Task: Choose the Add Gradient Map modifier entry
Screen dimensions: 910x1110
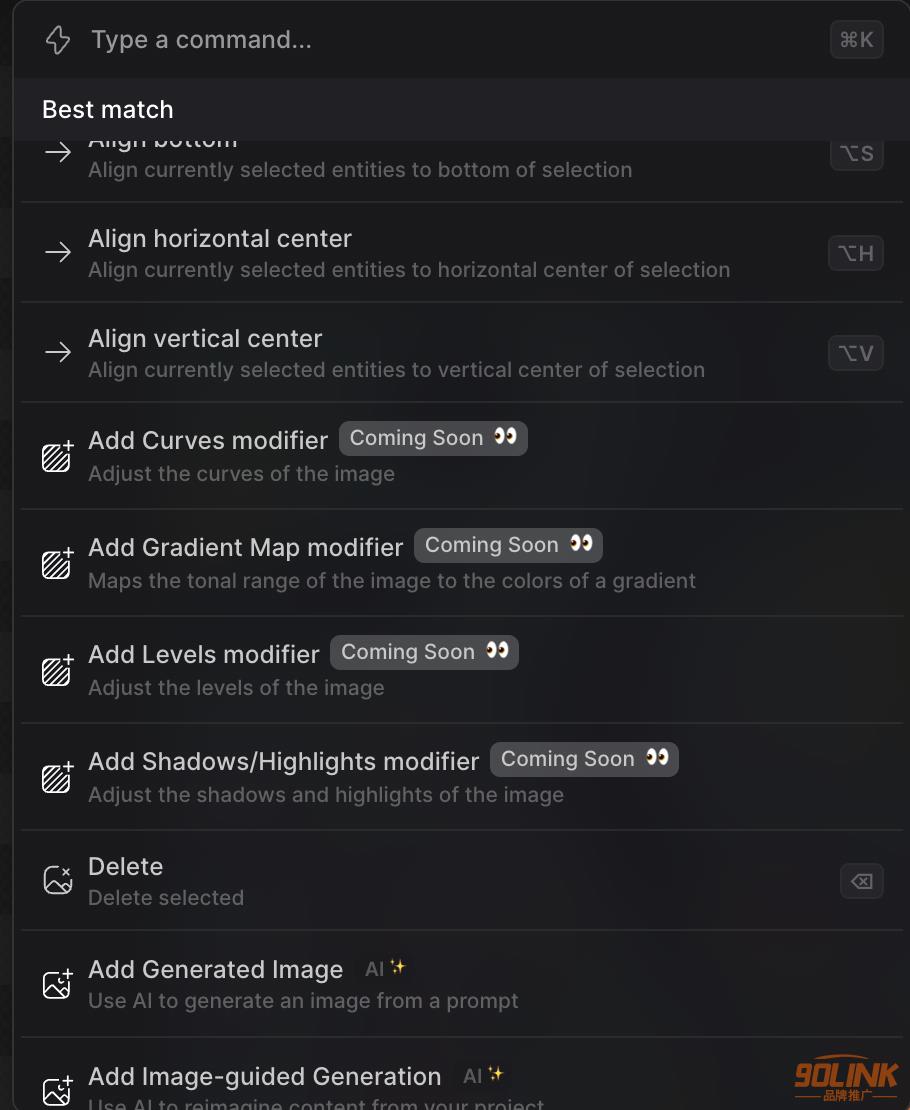Action: (x=461, y=563)
